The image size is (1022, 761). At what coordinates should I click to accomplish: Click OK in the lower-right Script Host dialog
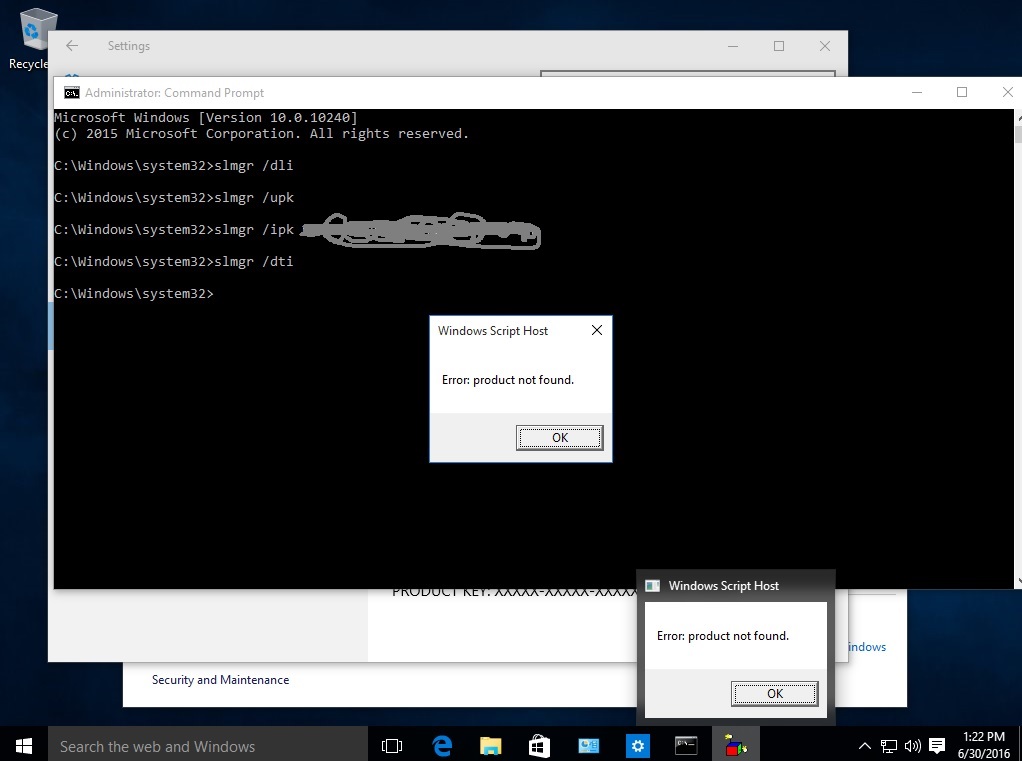774,693
